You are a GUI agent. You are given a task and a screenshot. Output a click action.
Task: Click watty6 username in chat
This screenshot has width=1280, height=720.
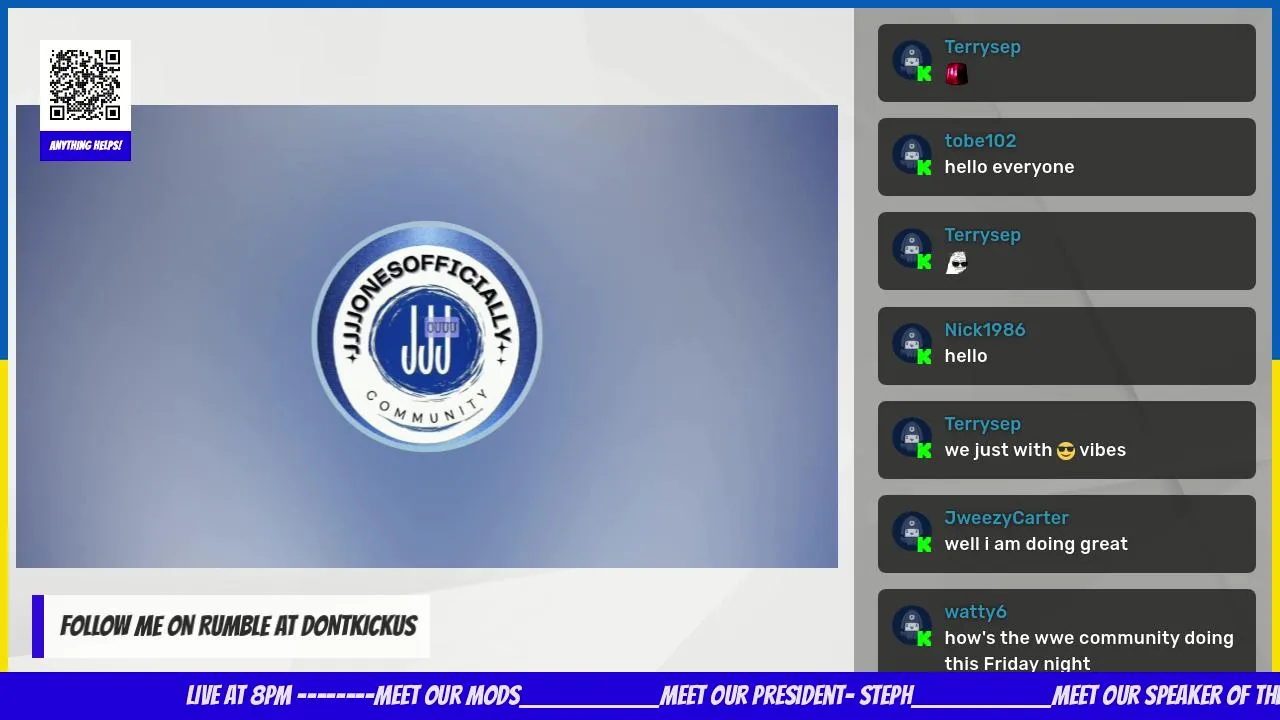pyautogui.click(x=975, y=612)
